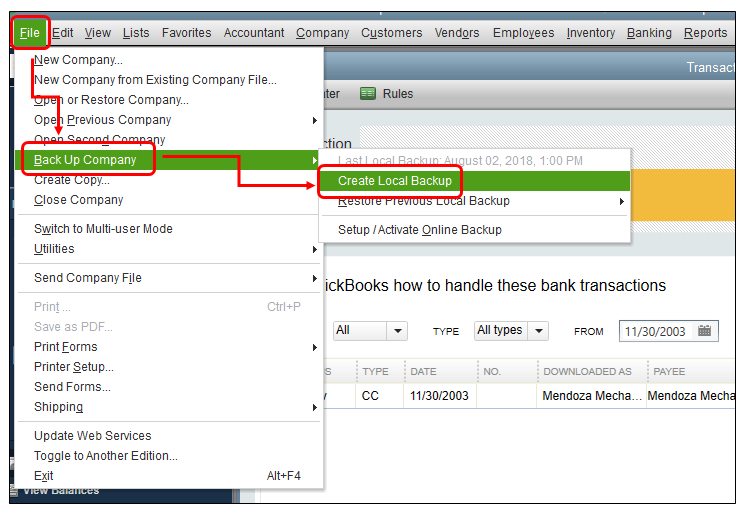
Task: Open the Employees menu
Action: (x=524, y=33)
